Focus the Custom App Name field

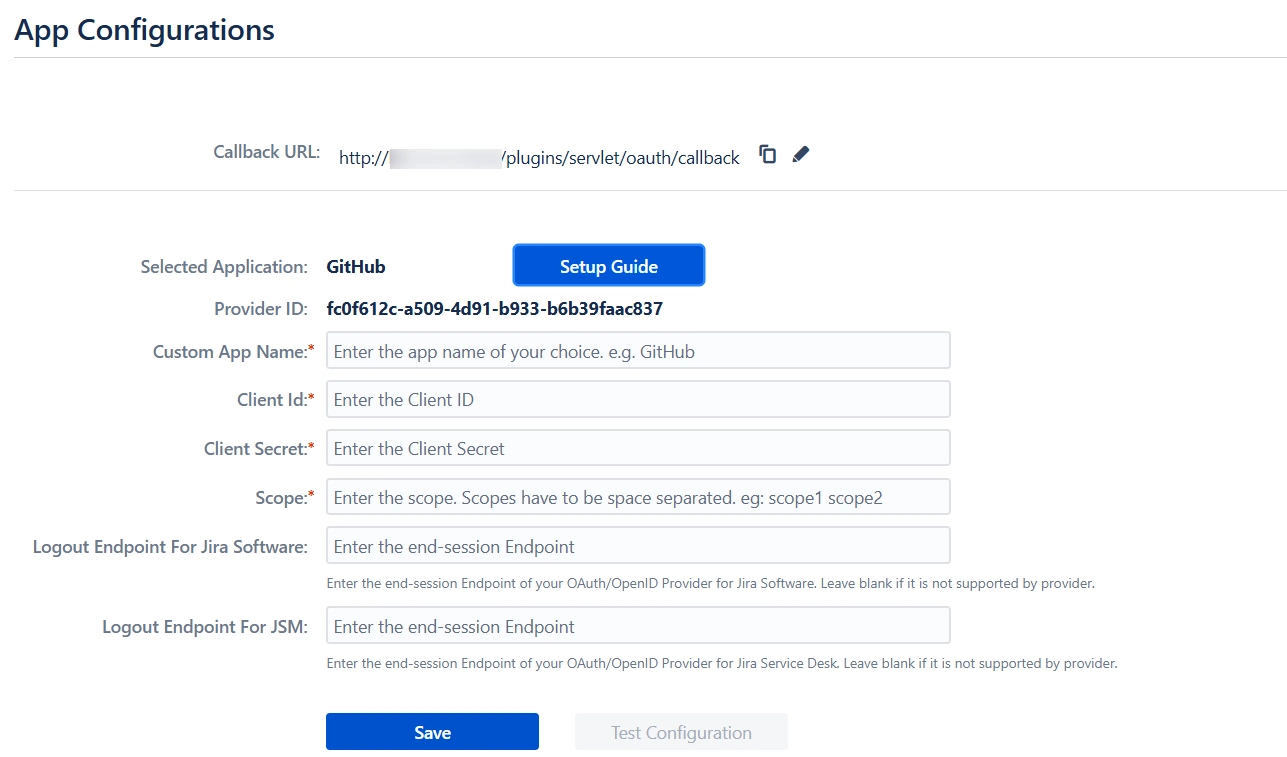(x=638, y=351)
